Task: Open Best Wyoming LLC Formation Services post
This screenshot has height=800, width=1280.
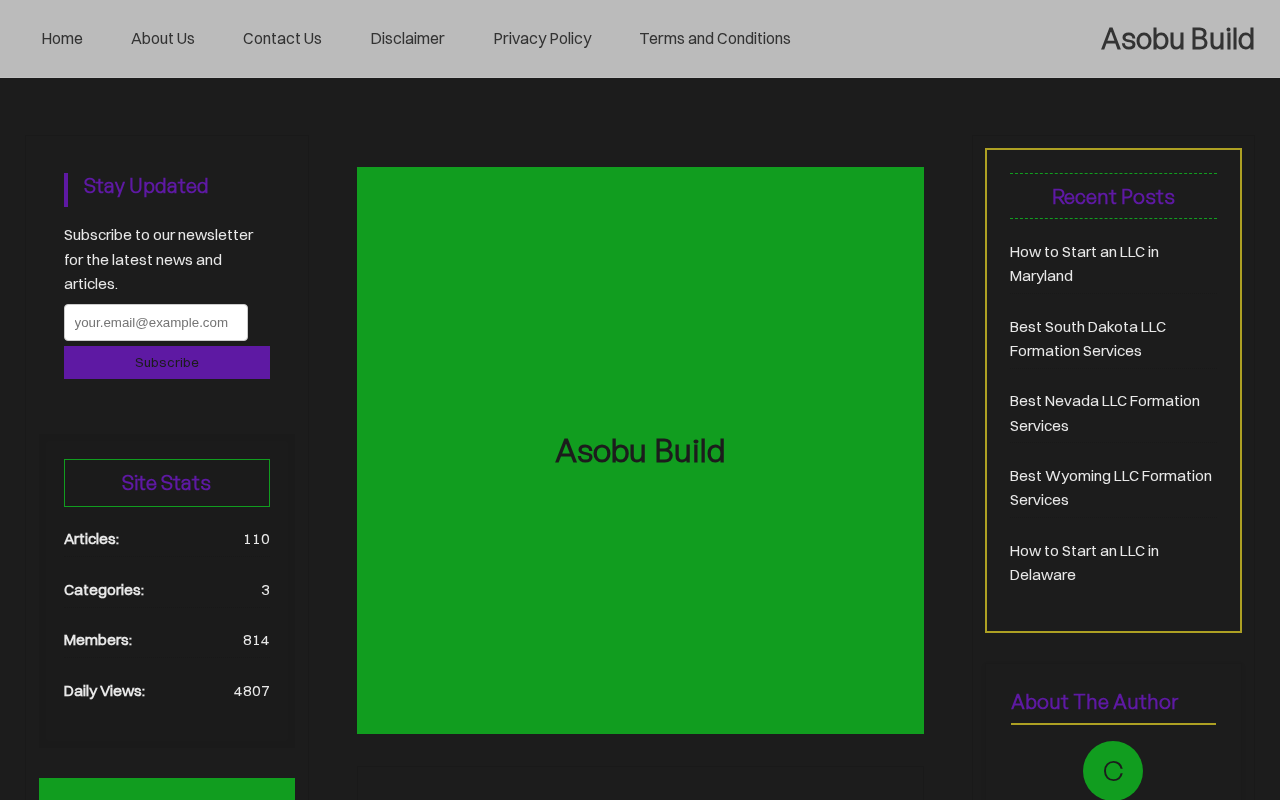Action: [x=1111, y=488]
